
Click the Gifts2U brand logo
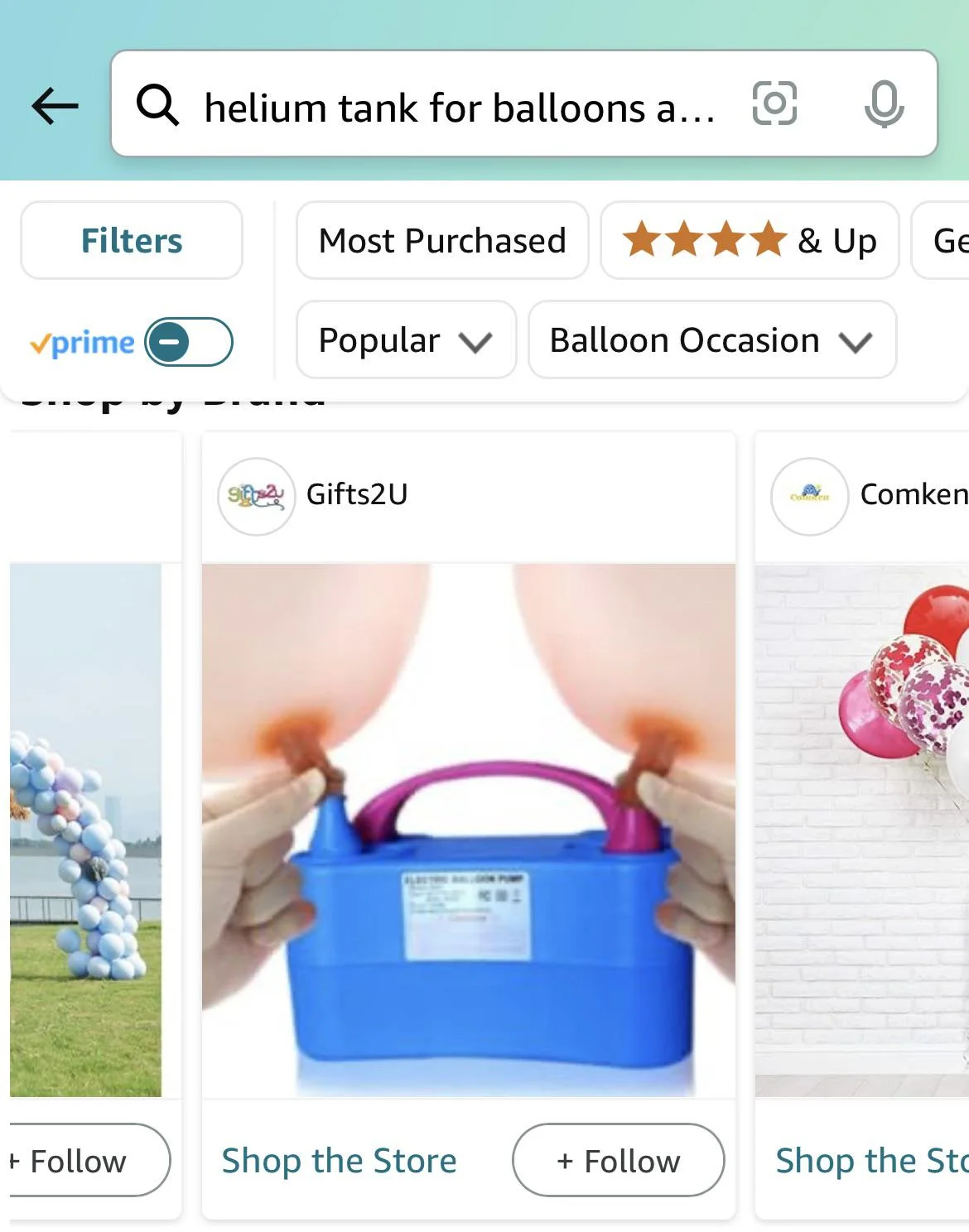(x=257, y=496)
